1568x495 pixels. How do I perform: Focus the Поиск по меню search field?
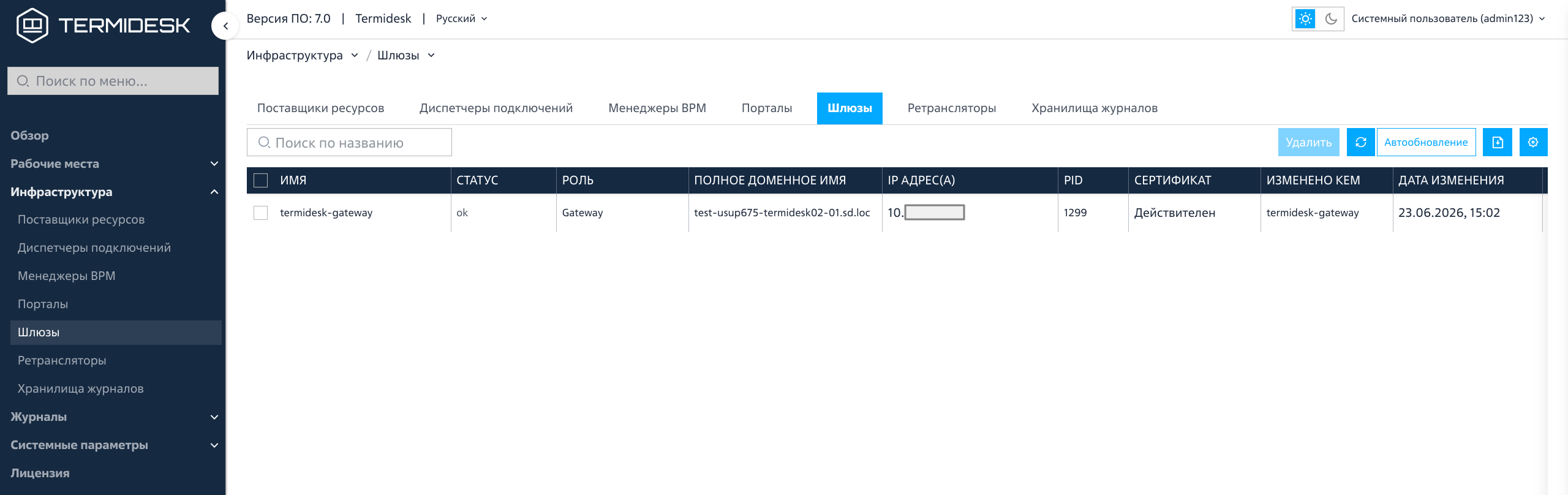click(113, 81)
